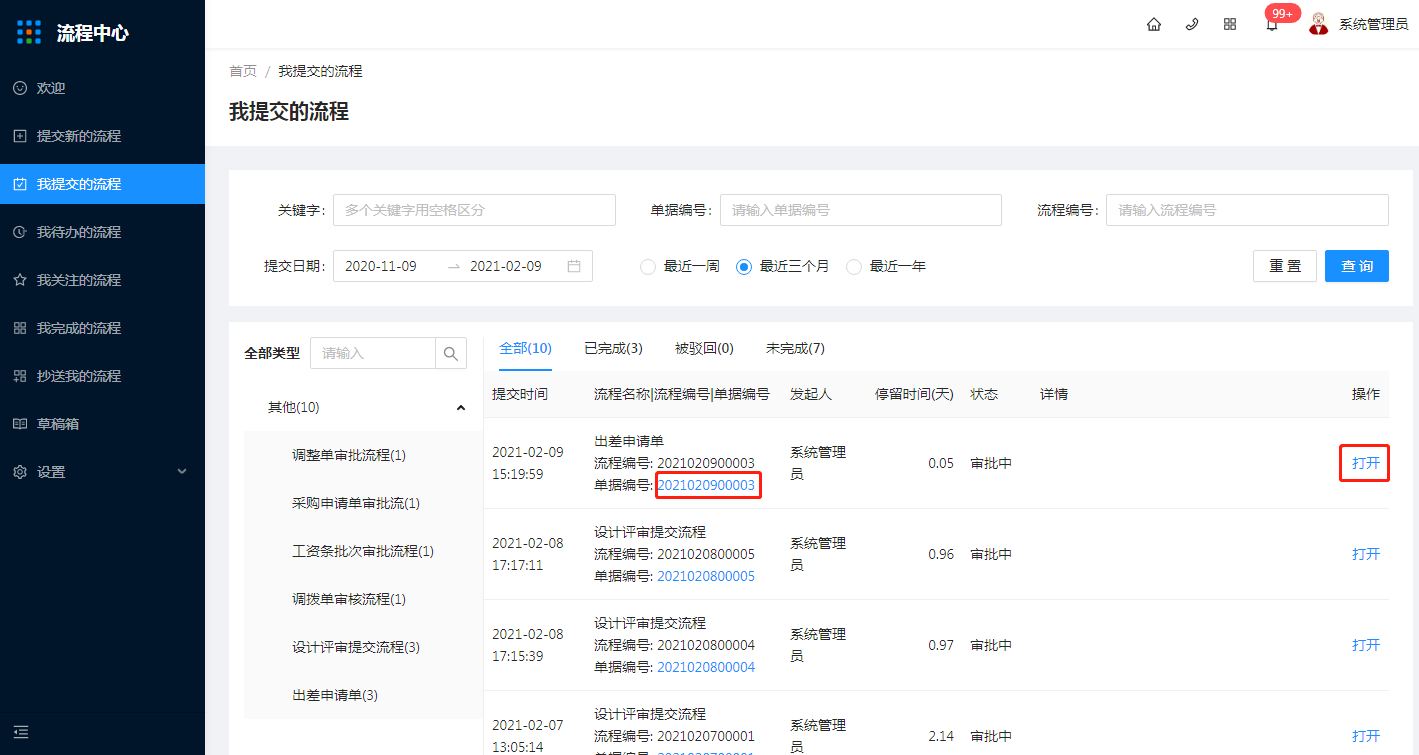
Task: Click the 流程中心 grid logo icon
Action: pos(29,32)
